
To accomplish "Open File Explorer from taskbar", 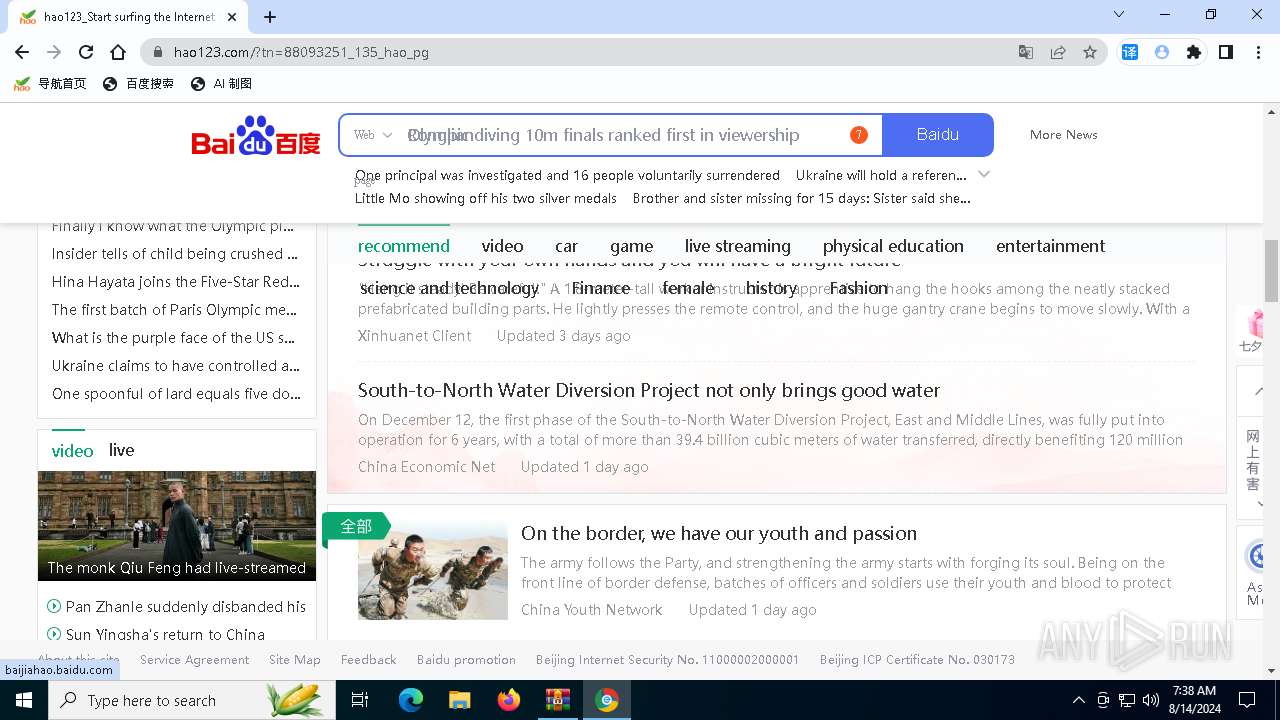I will (x=460, y=700).
